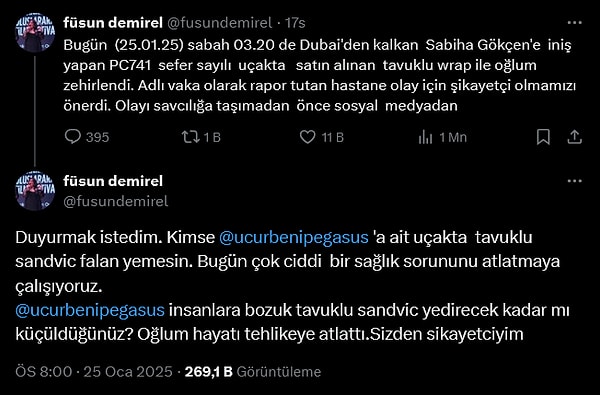Open the @fusundemirel handle in first tweet

[x=219, y=23]
